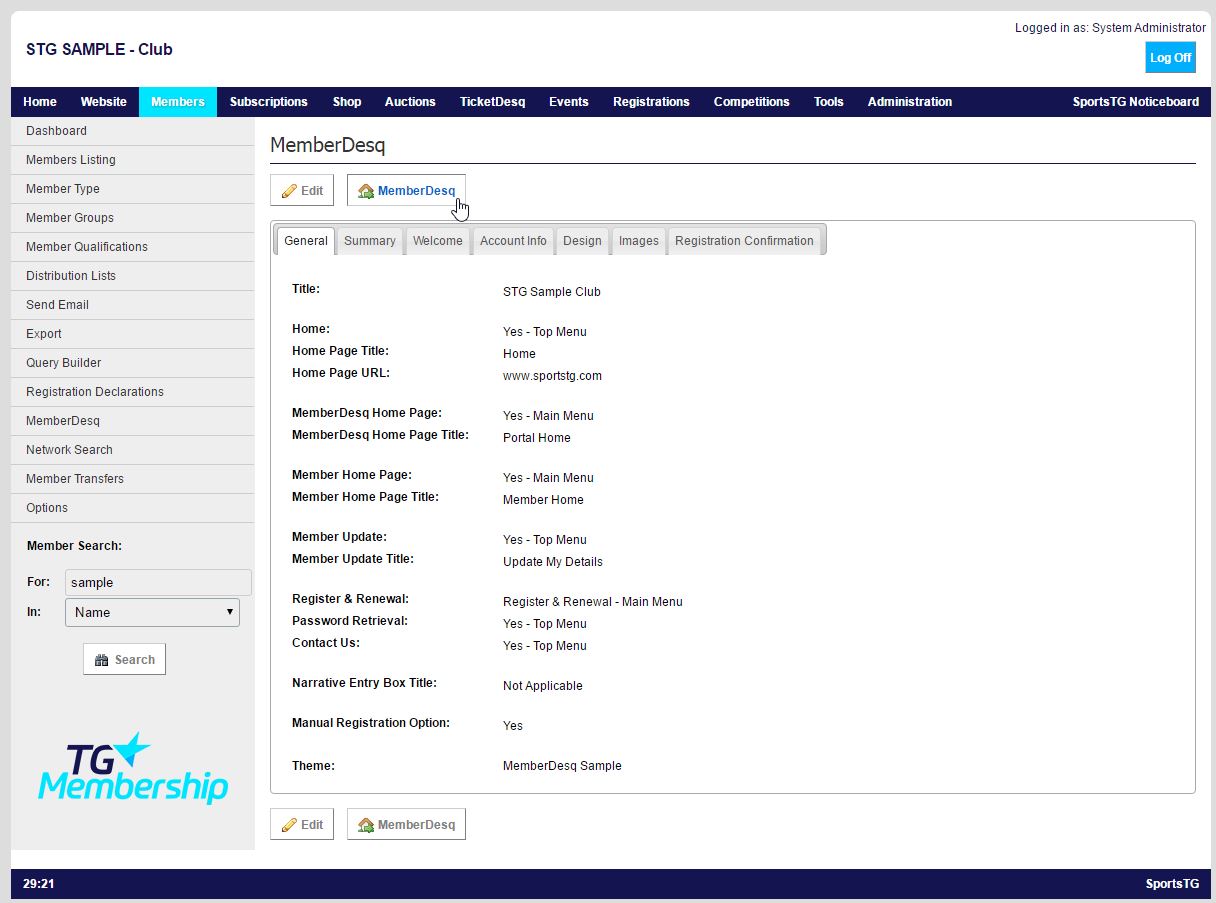Click the 29:21 session timer

tap(38, 884)
